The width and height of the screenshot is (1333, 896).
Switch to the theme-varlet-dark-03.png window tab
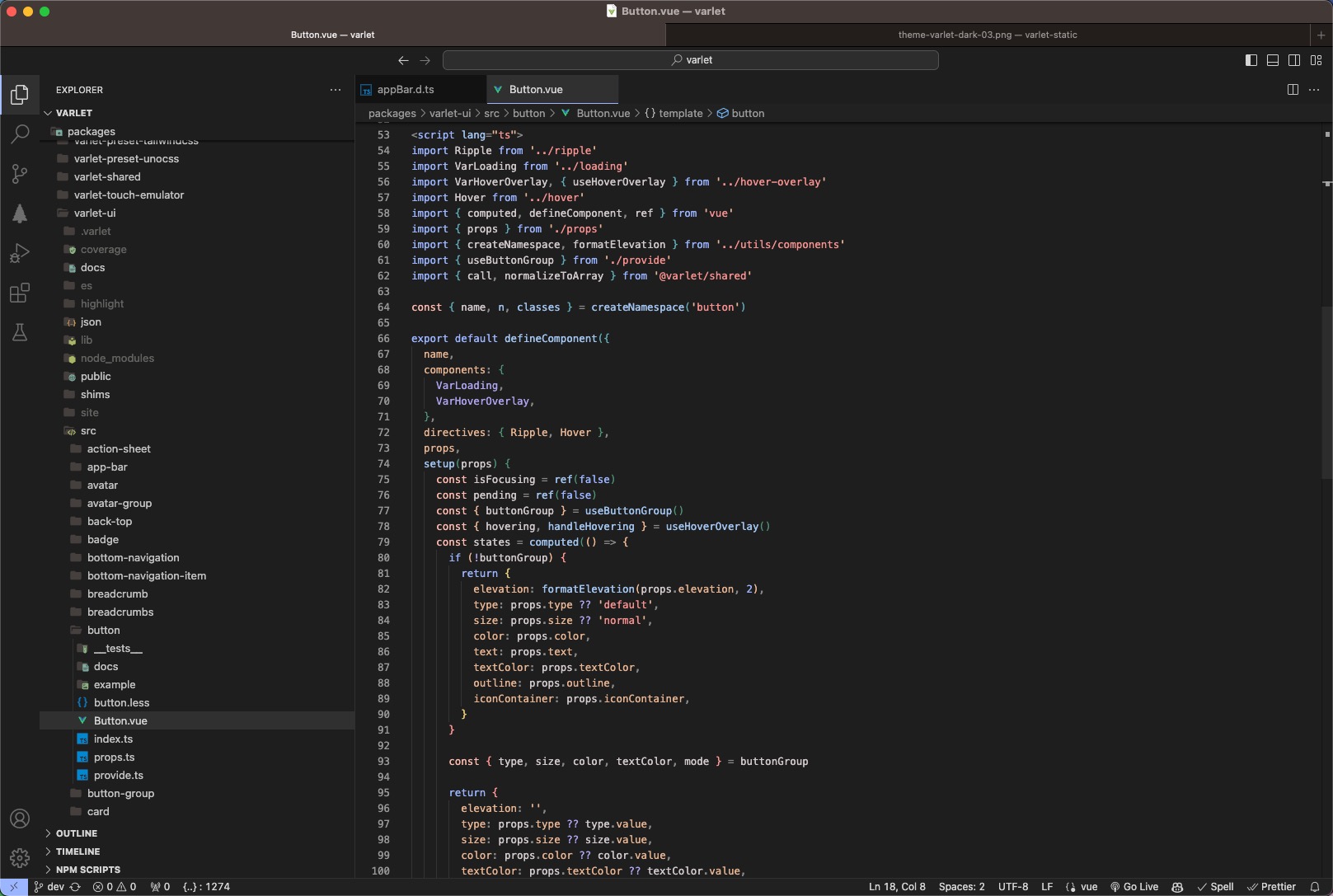coord(988,35)
